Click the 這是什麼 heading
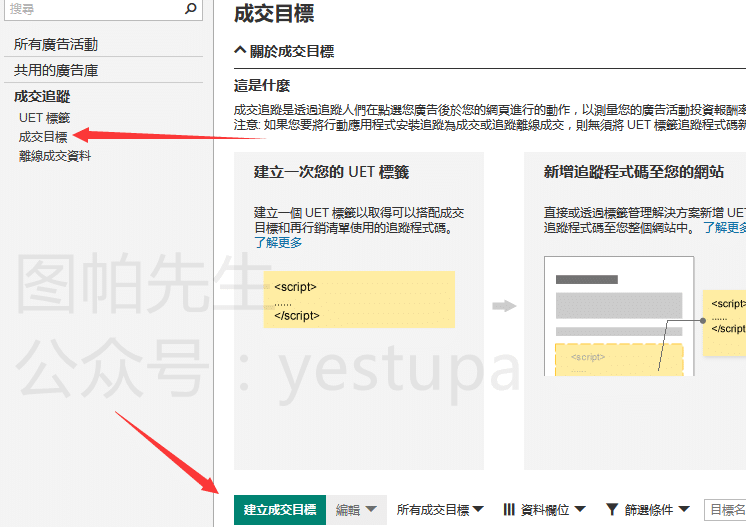 tap(262, 86)
